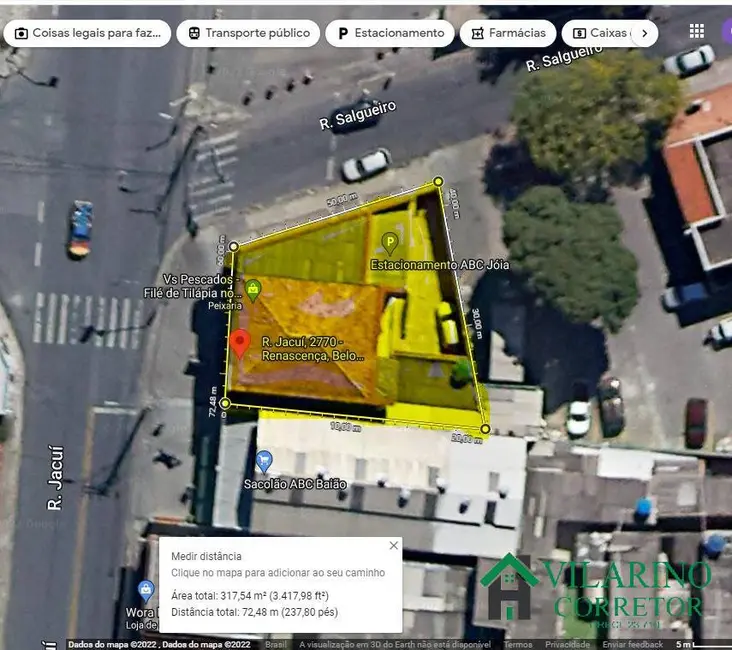This screenshot has height=650, width=732.
Task: Click Enviar feedback in the footer
Action: (633, 645)
